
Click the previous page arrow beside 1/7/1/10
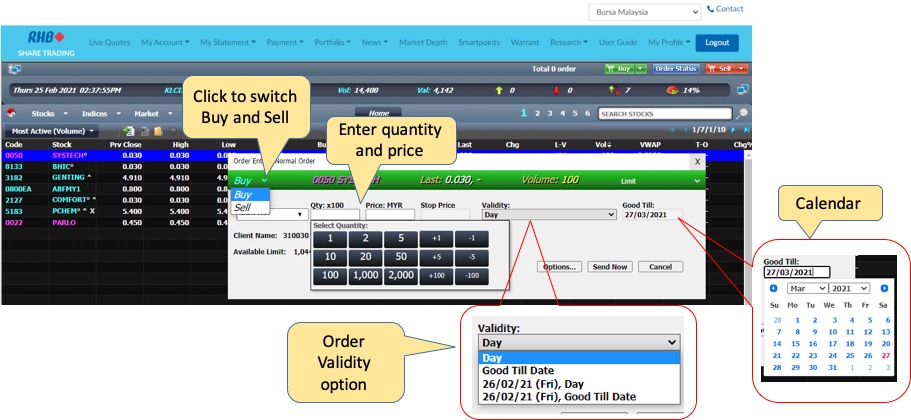(x=686, y=130)
